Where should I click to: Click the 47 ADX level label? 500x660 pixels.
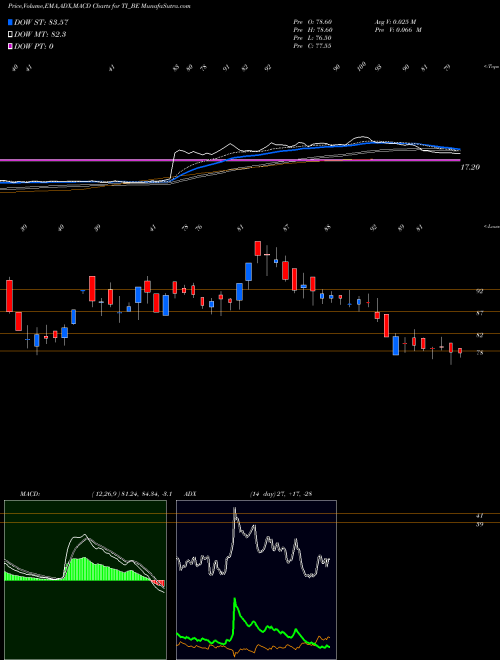(x=479, y=516)
